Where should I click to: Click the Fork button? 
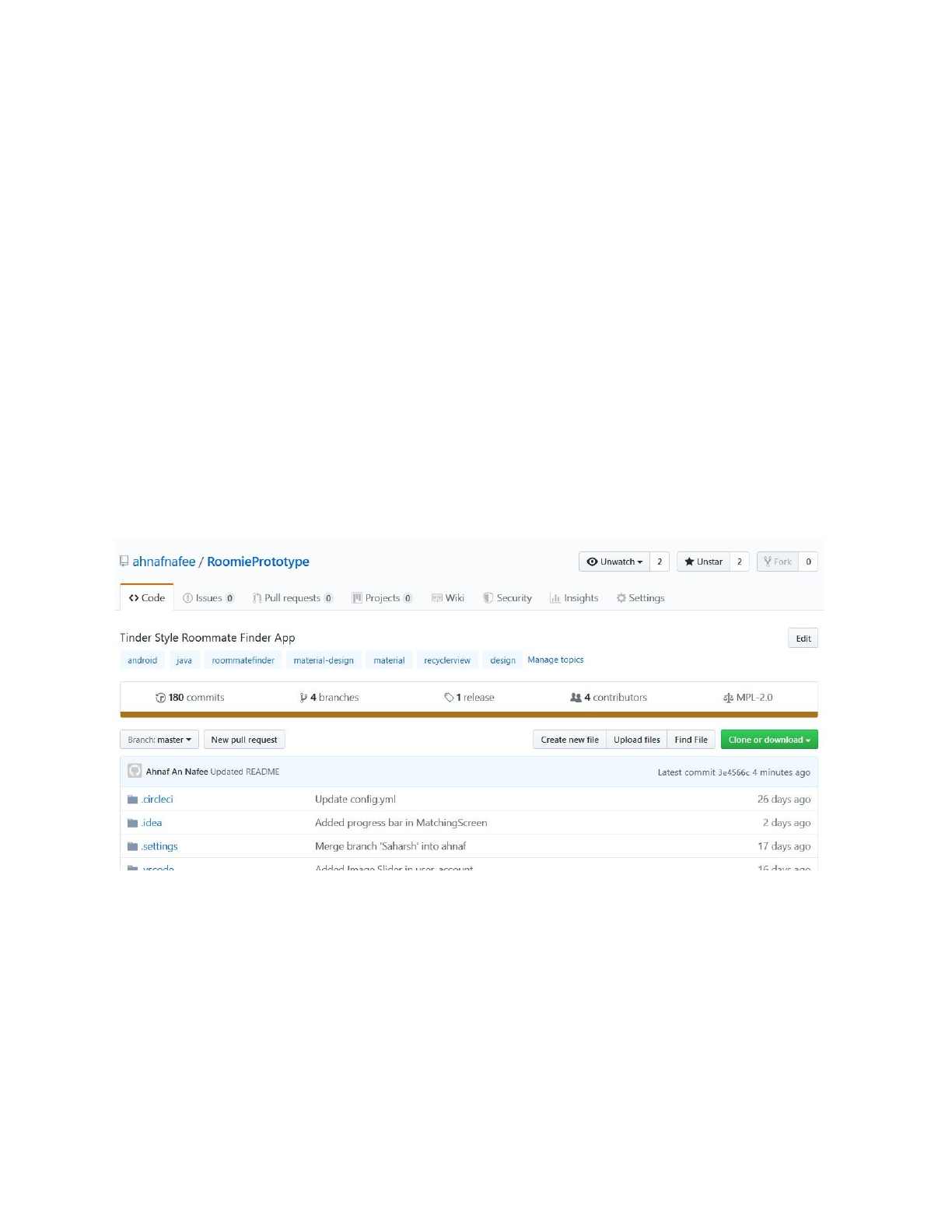[x=778, y=562]
